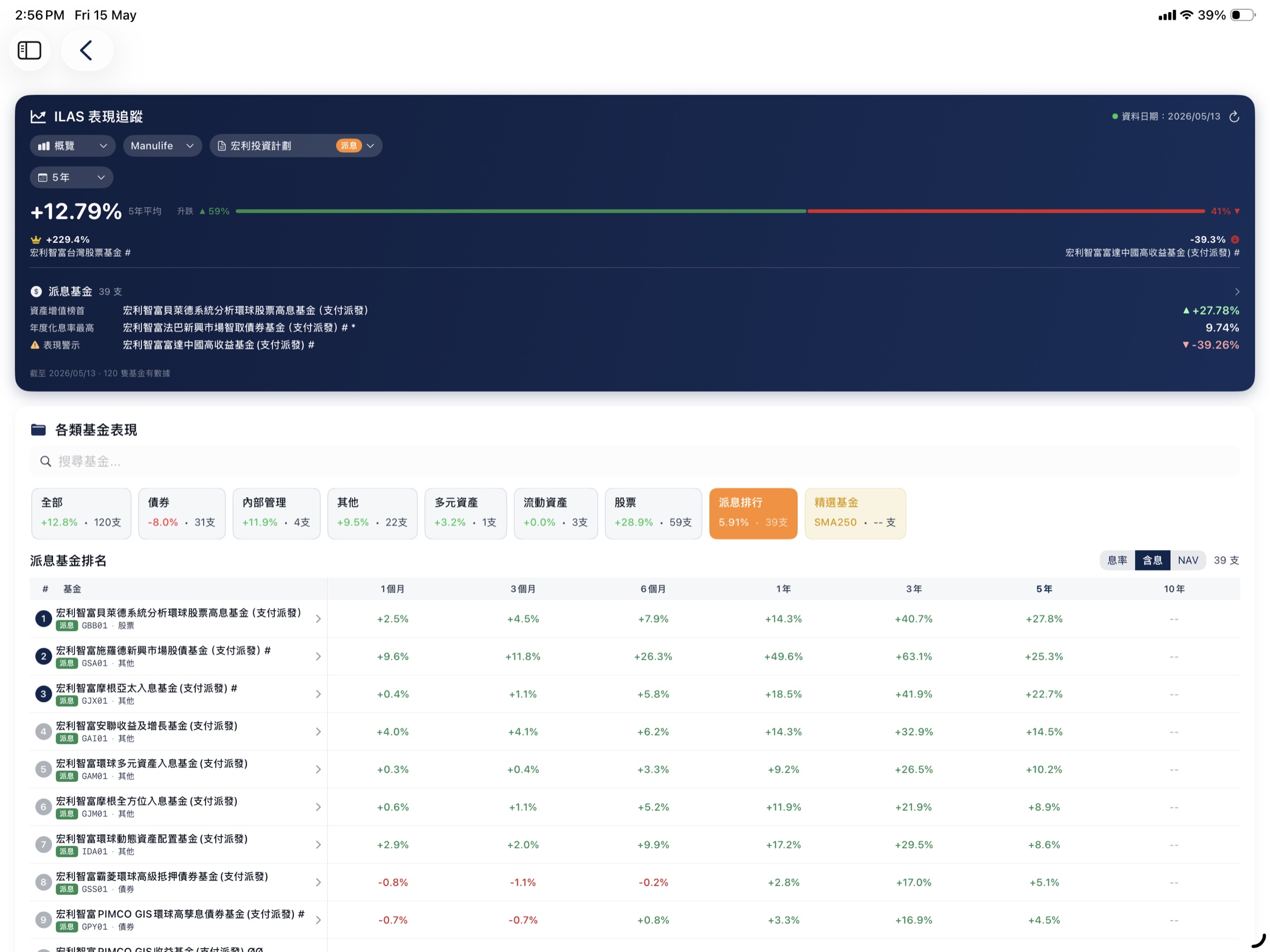
Task: Open the 派息基金 section chevron
Action: click(1237, 292)
